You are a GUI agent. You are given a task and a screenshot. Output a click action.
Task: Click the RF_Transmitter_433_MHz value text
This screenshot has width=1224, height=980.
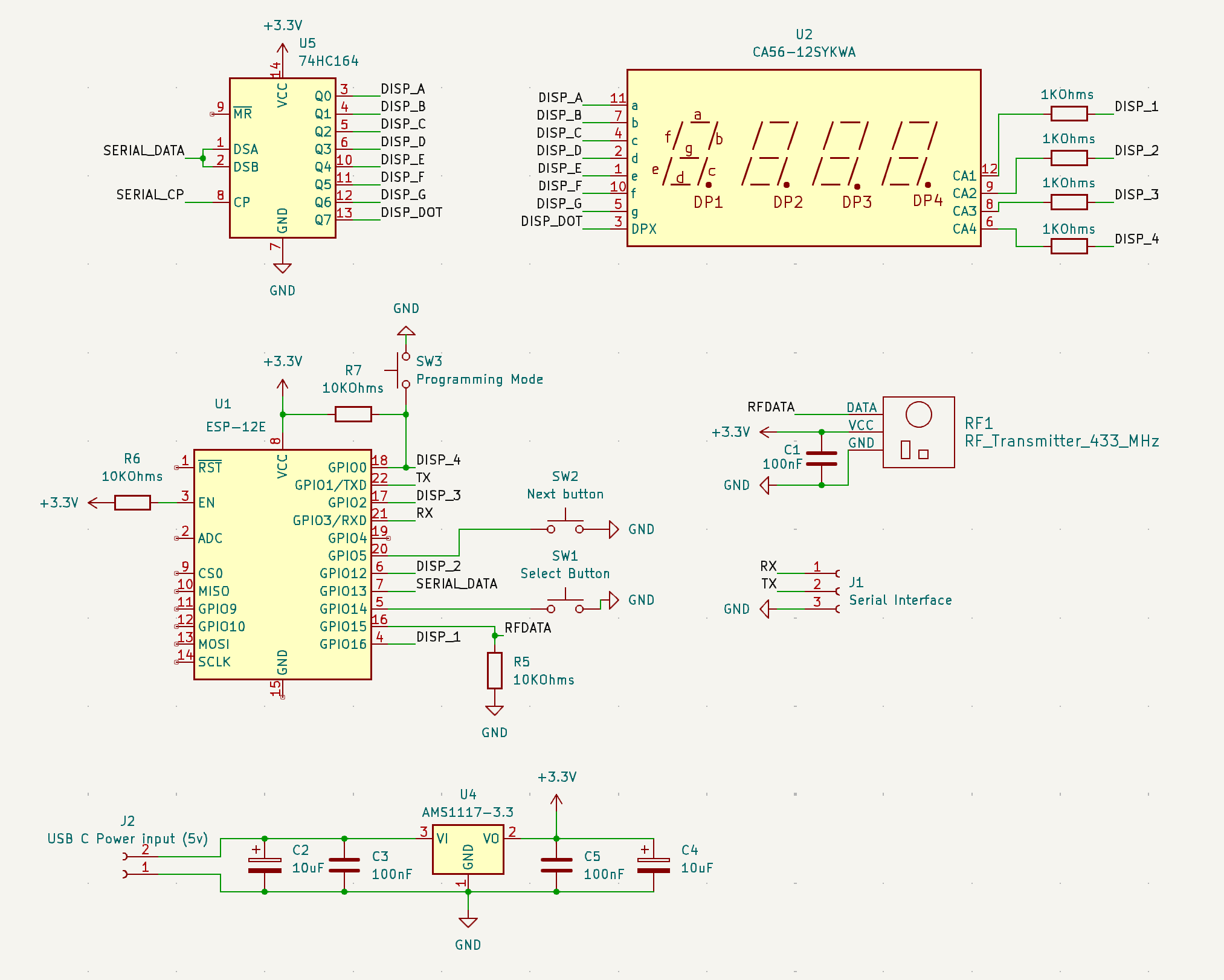(x=1061, y=441)
